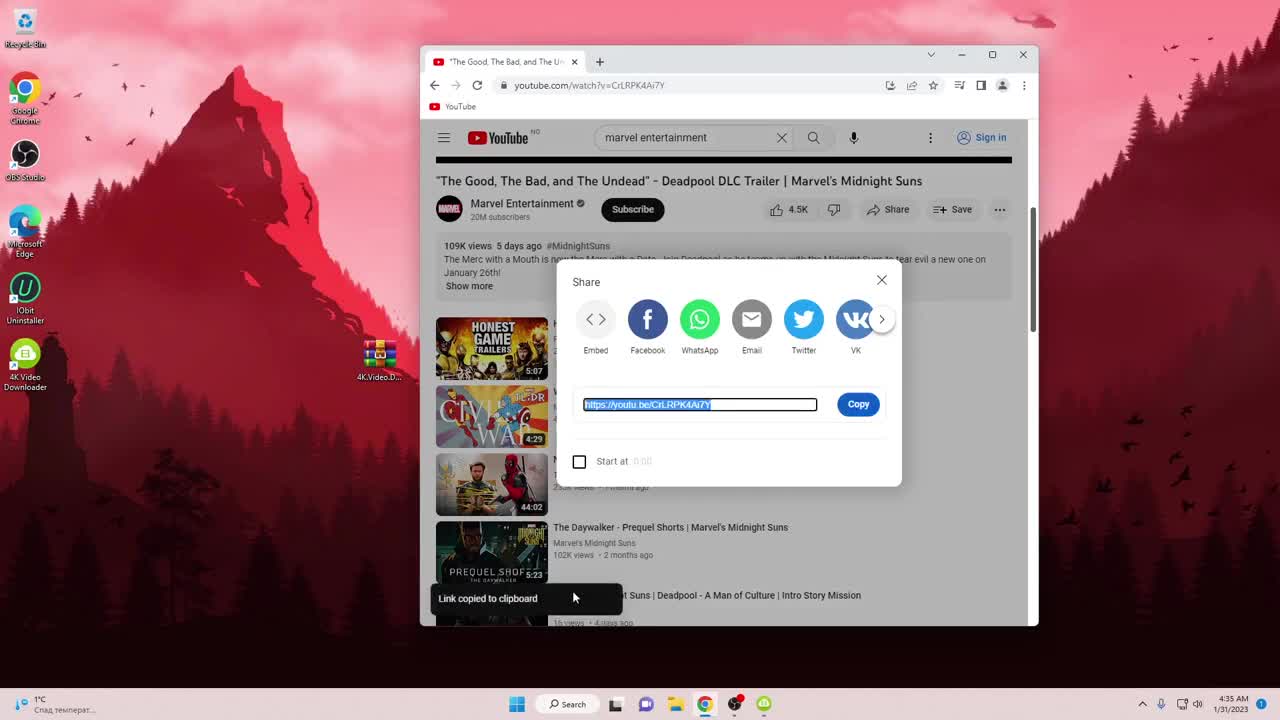
Task: Sign in to YouTube
Action: pyautogui.click(x=982, y=138)
